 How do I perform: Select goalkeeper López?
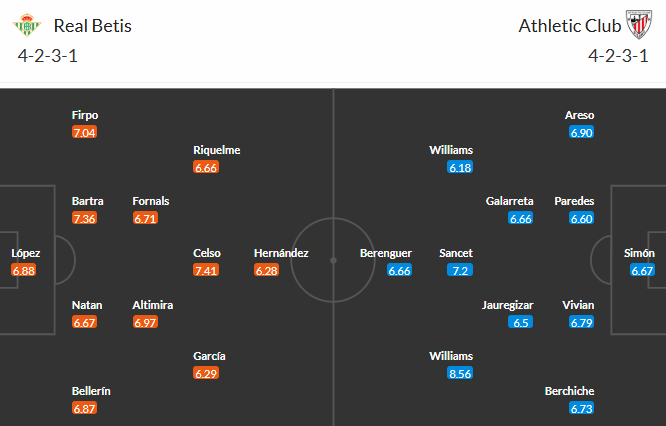(x=25, y=253)
